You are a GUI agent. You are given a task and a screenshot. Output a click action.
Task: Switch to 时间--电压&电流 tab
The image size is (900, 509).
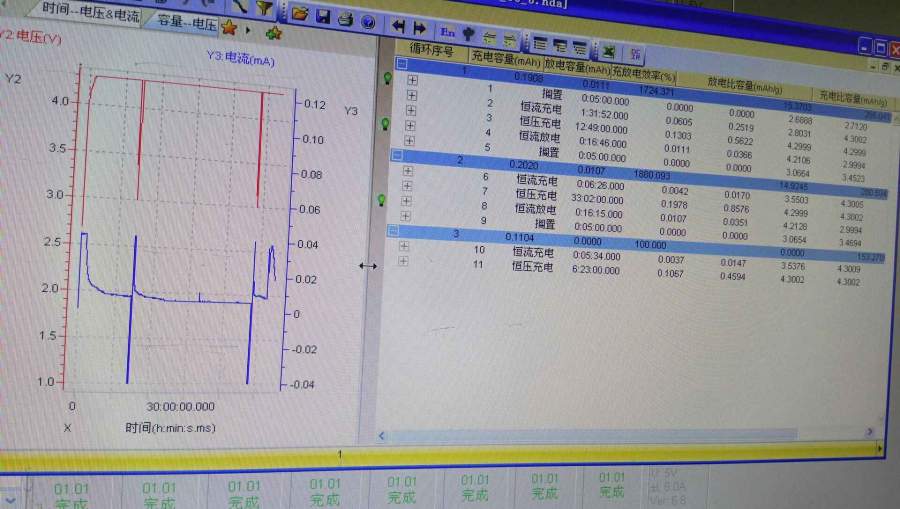pos(90,12)
